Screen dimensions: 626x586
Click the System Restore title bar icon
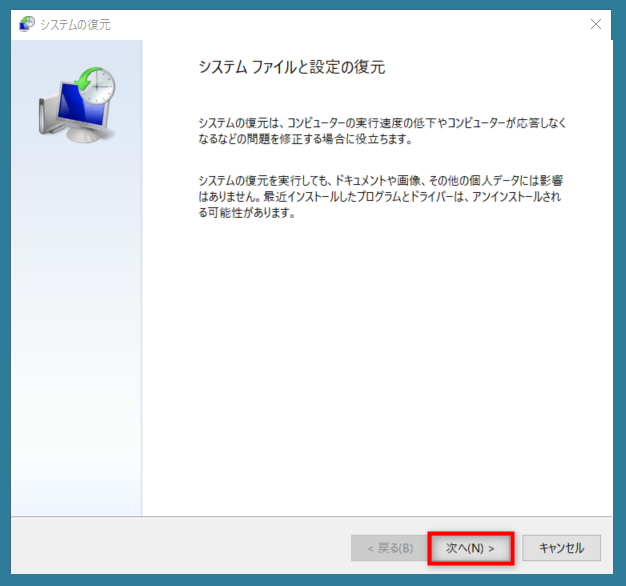coord(27,24)
